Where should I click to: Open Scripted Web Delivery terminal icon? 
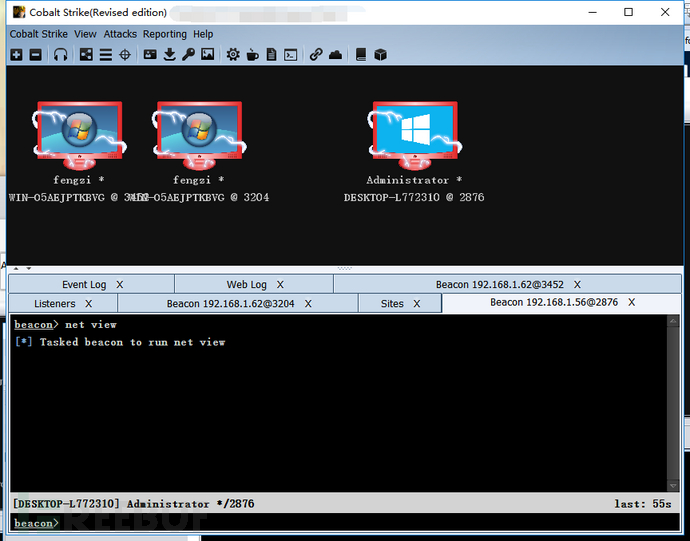point(291,55)
